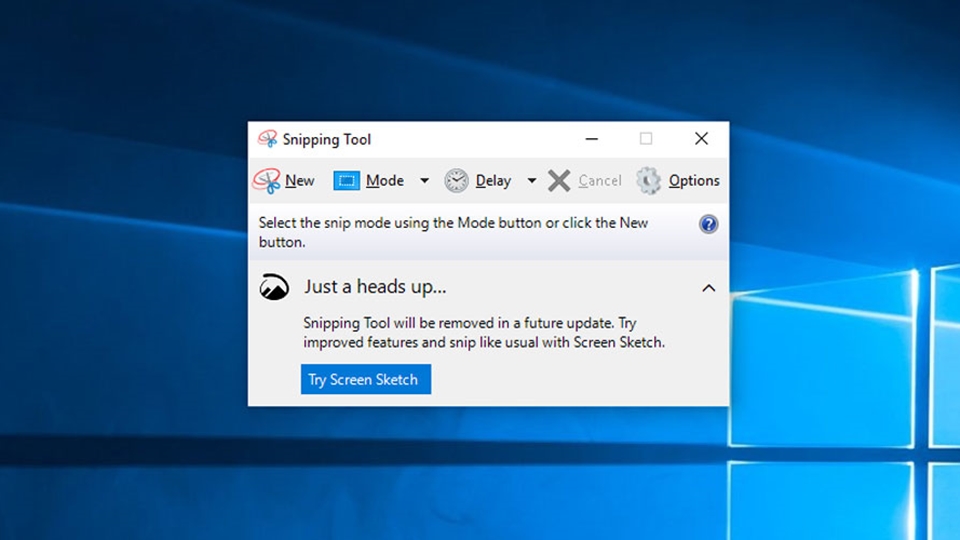Viewport: 960px width, 540px height.
Task: Click the 'Just a heads up...' heading
Action: coord(375,287)
